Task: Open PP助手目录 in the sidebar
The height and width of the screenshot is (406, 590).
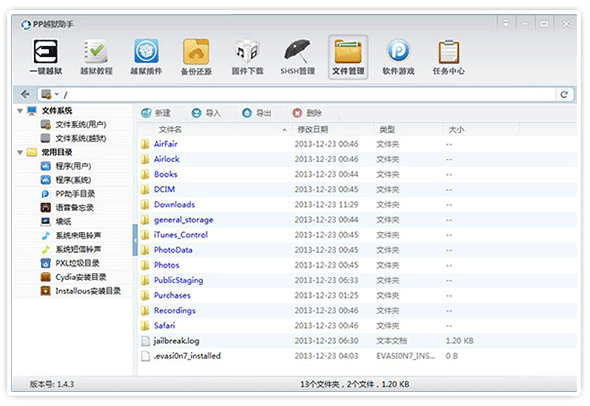Action: (68, 194)
